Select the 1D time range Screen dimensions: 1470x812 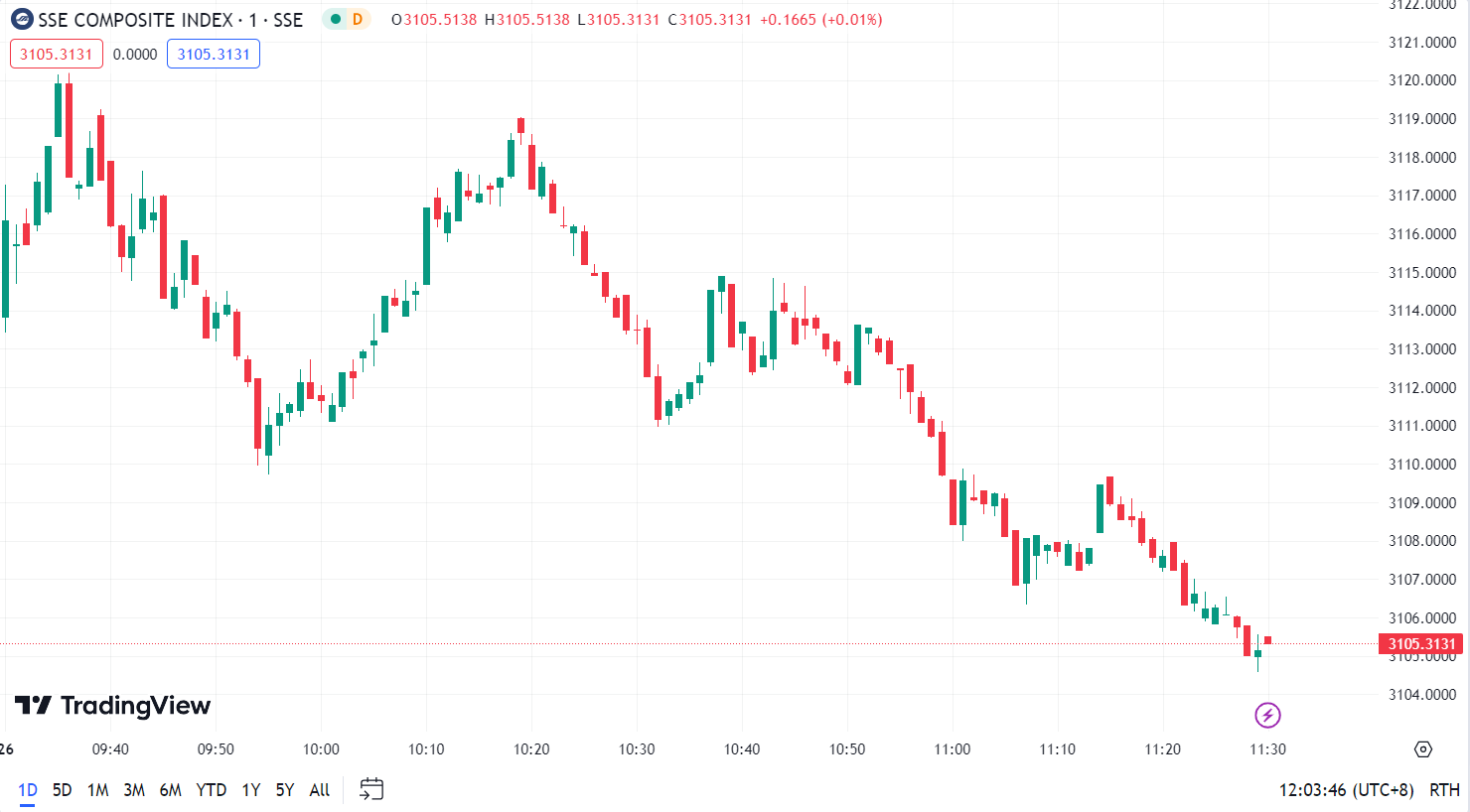click(28, 790)
